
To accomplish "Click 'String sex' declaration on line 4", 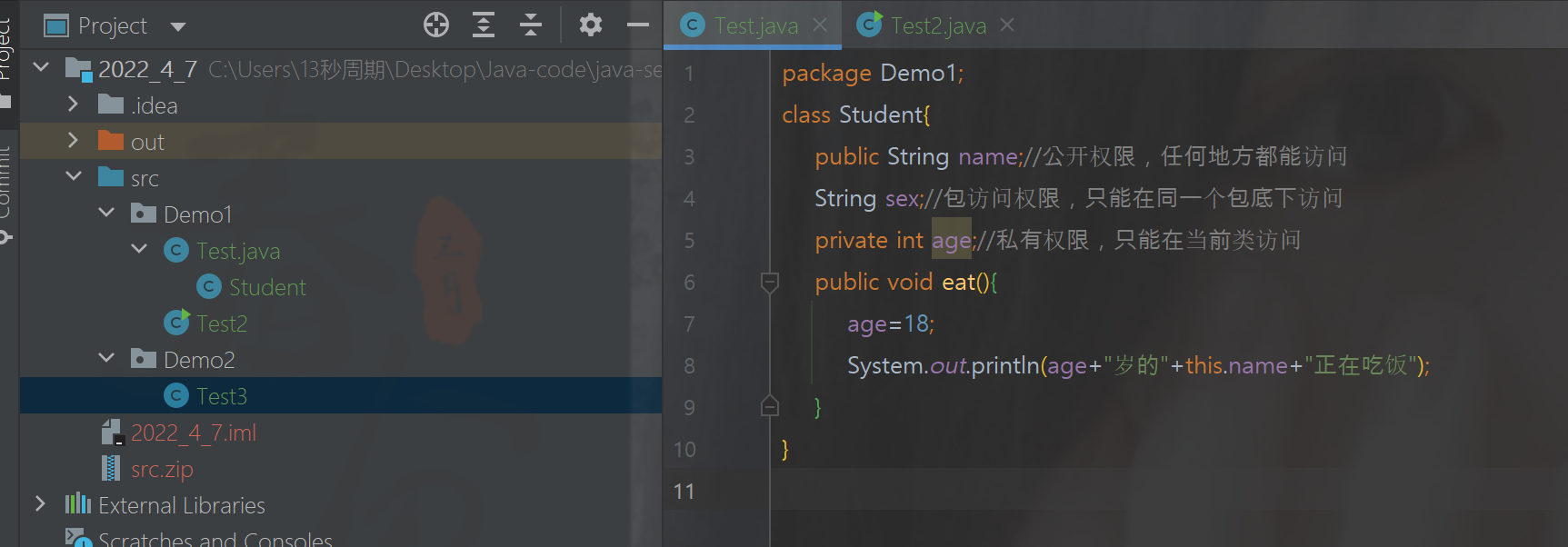I will 867,198.
